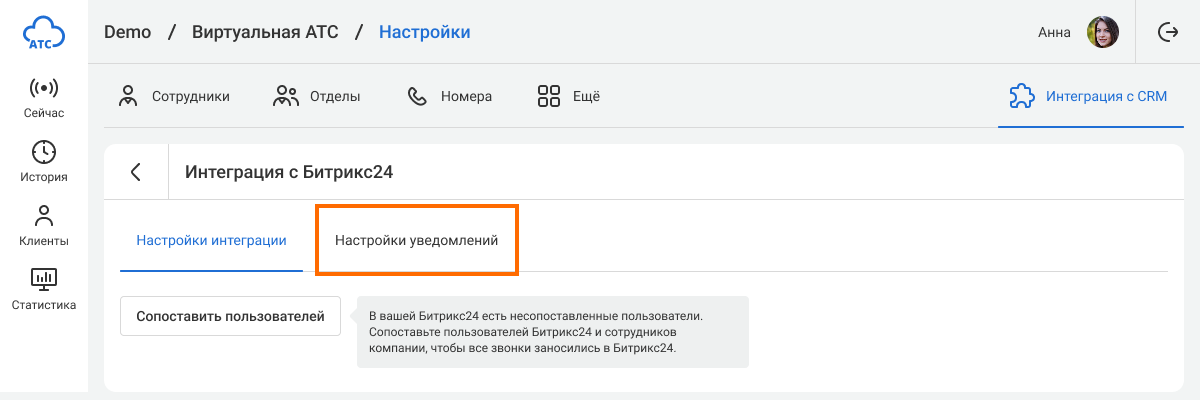This screenshot has height=400, width=1200.
Task: Open the Номера phone numbers section
Action: [449, 97]
